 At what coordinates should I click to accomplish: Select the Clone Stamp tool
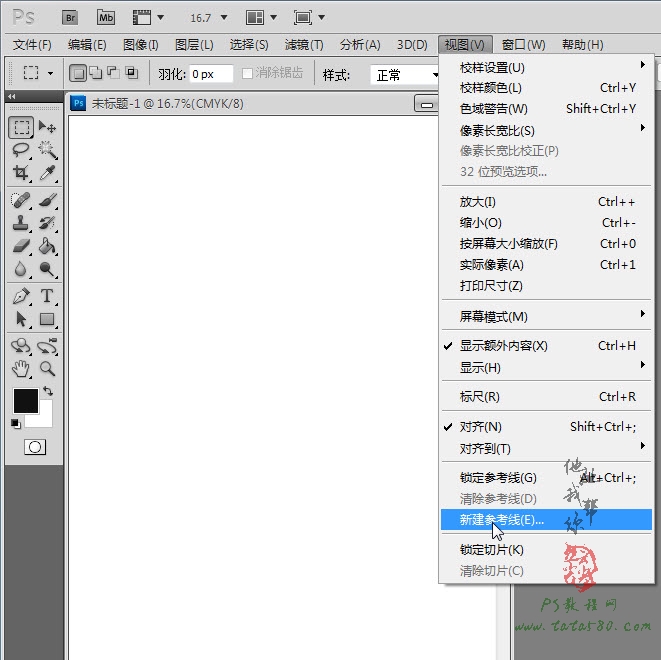coord(21,223)
